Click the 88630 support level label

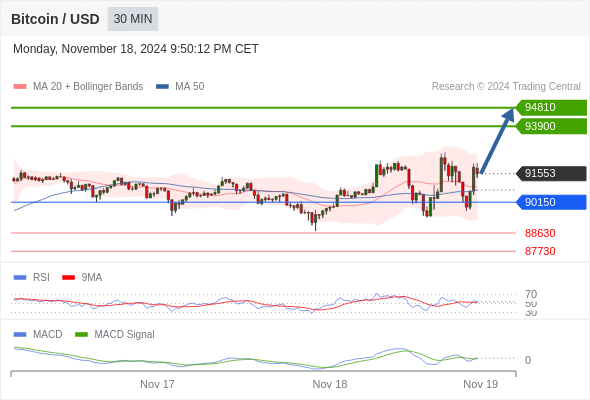coord(540,233)
